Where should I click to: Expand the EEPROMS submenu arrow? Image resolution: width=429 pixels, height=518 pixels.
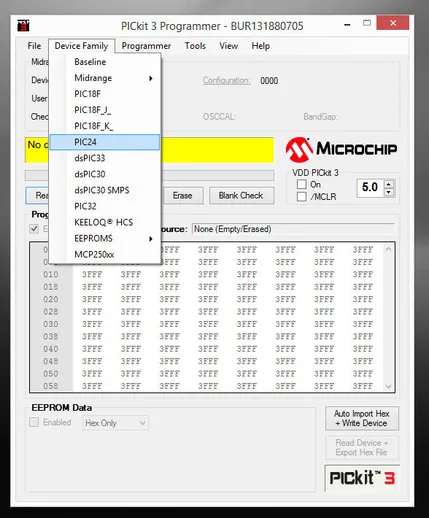pos(151,239)
